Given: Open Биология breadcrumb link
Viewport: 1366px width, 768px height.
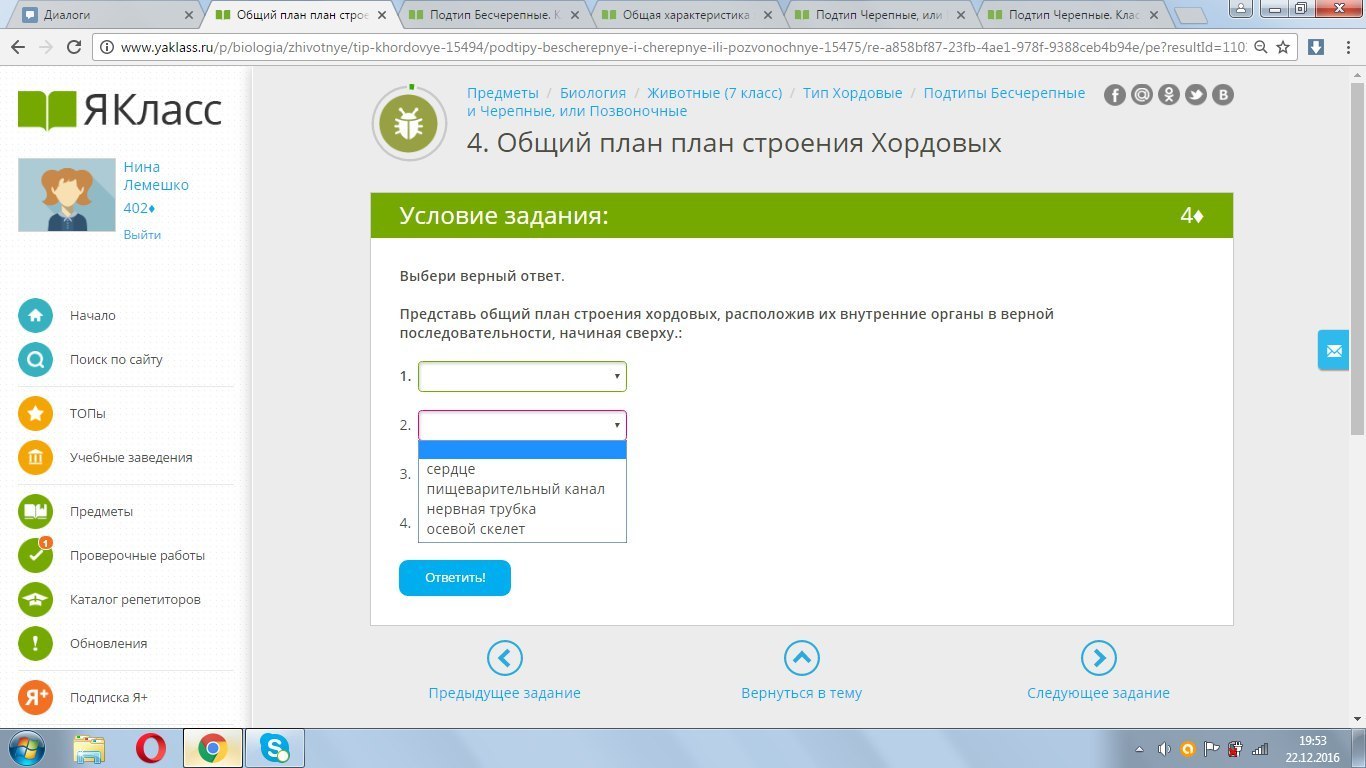Looking at the screenshot, I should 592,93.
